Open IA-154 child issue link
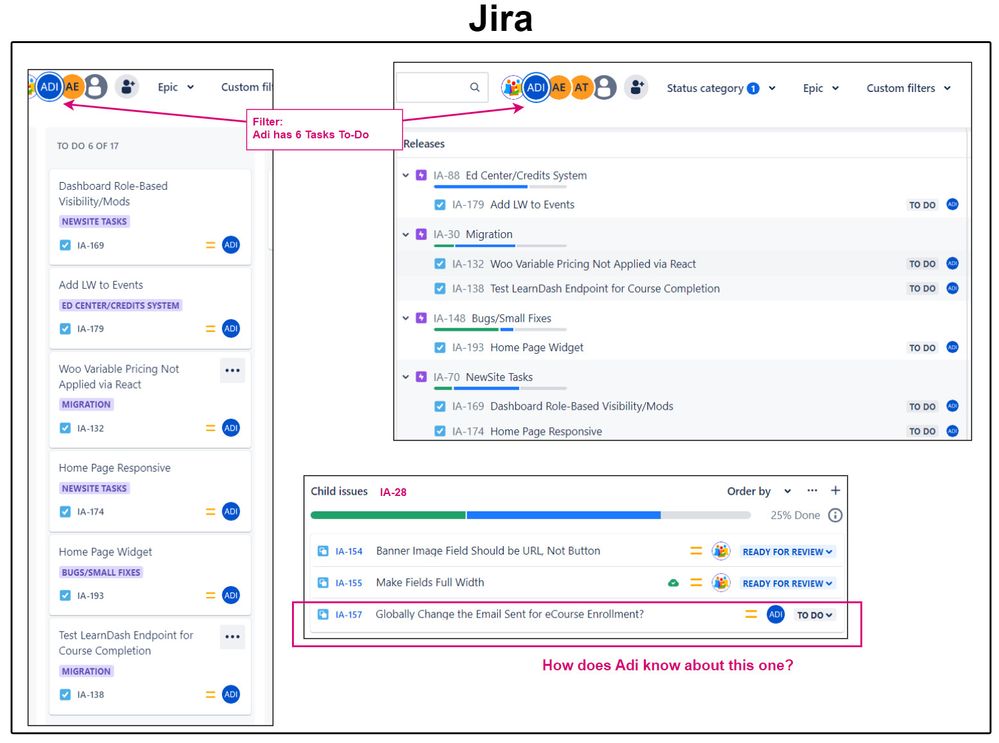This screenshot has width=999, height=743. (349, 551)
